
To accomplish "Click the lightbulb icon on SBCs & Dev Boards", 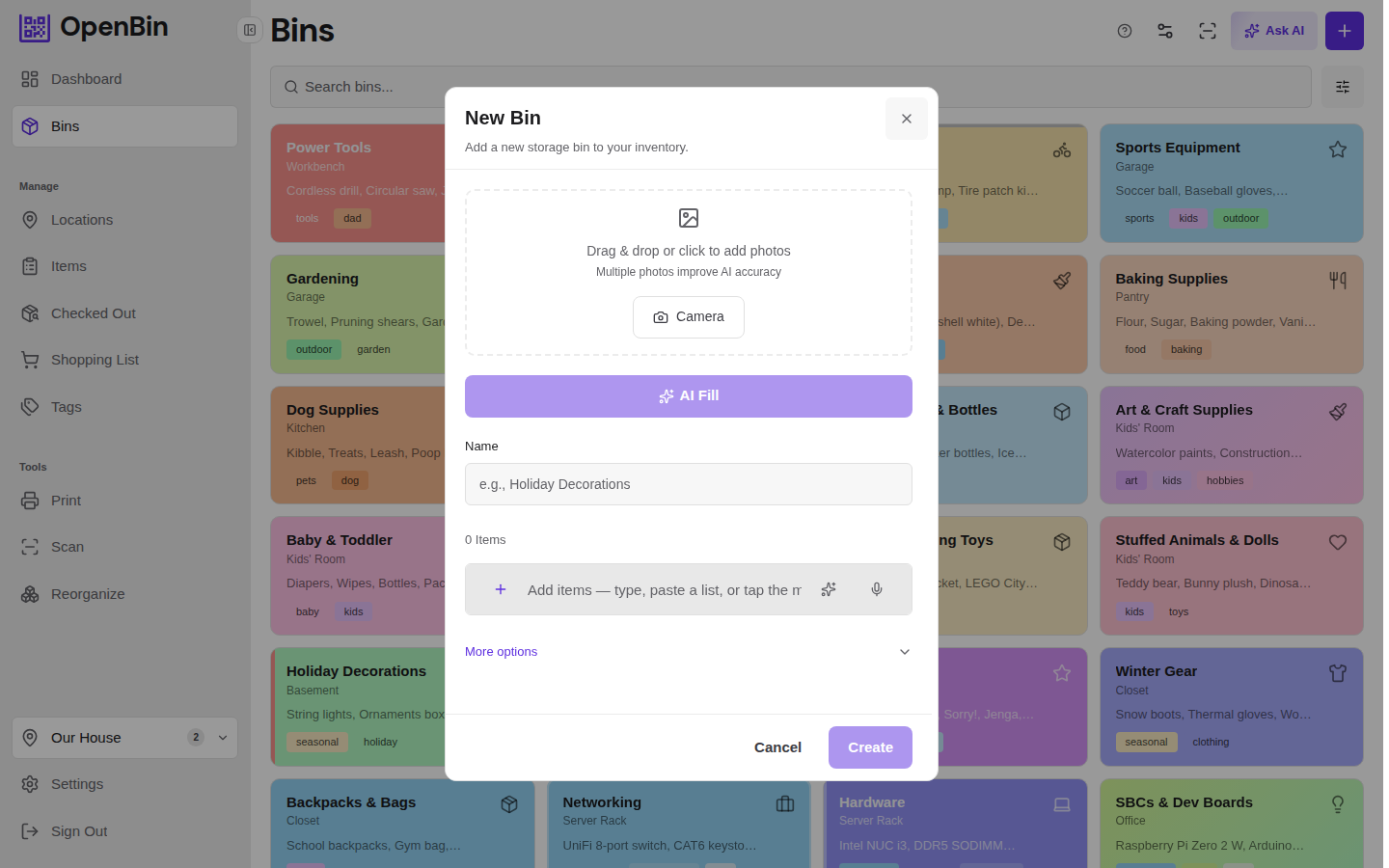I will pos(1338,804).
